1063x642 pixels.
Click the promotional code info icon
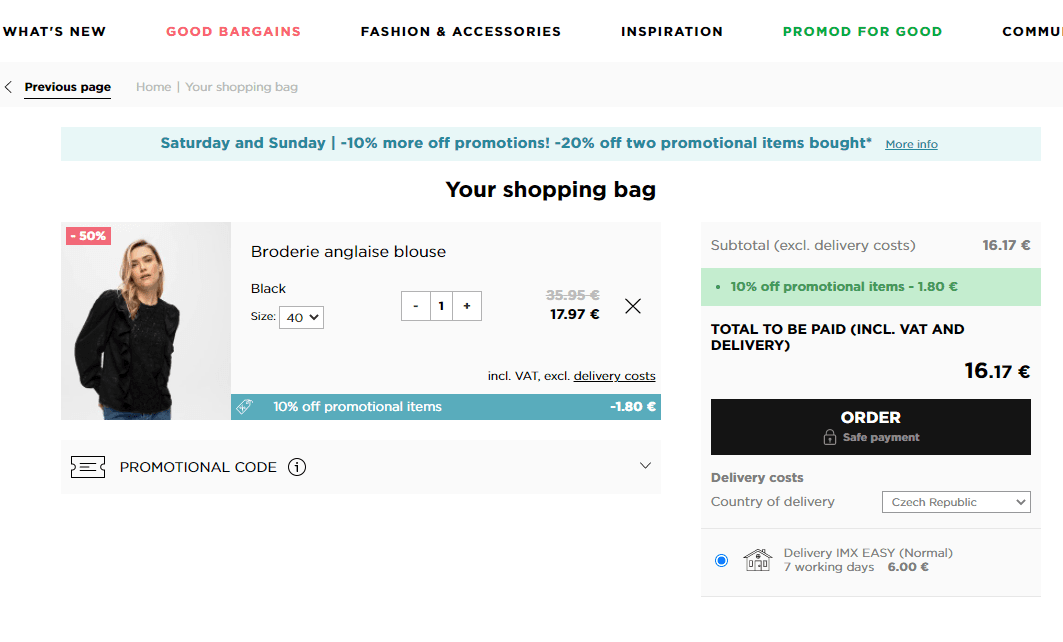click(297, 467)
